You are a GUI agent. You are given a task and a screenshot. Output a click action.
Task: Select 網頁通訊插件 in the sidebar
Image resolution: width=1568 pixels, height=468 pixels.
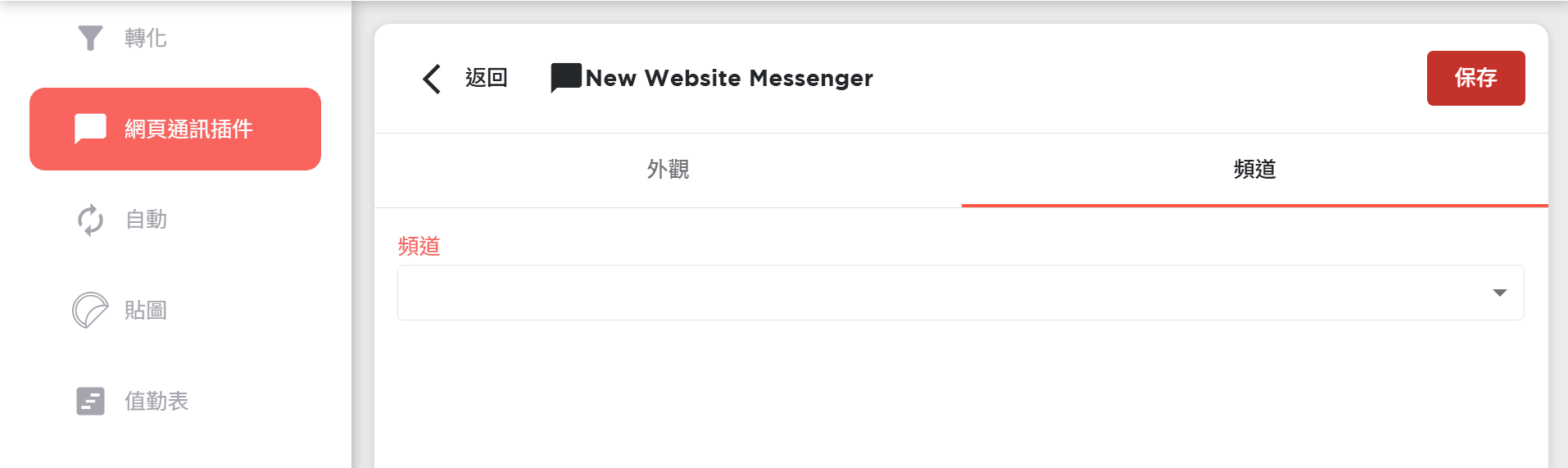[175, 129]
